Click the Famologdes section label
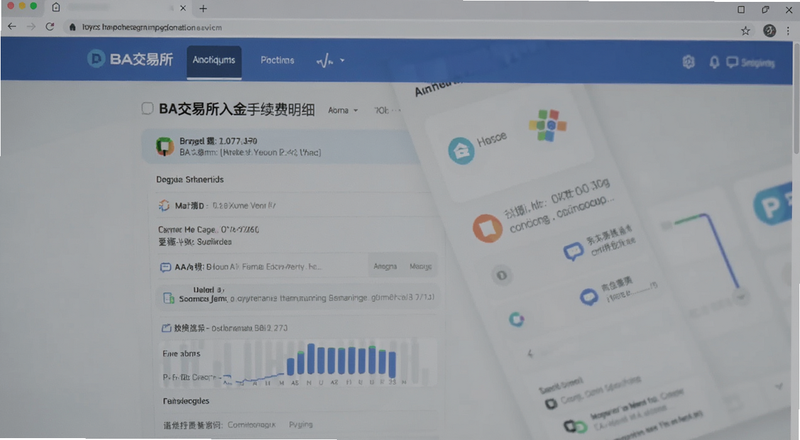This screenshot has height=440, width=800. 186,401
